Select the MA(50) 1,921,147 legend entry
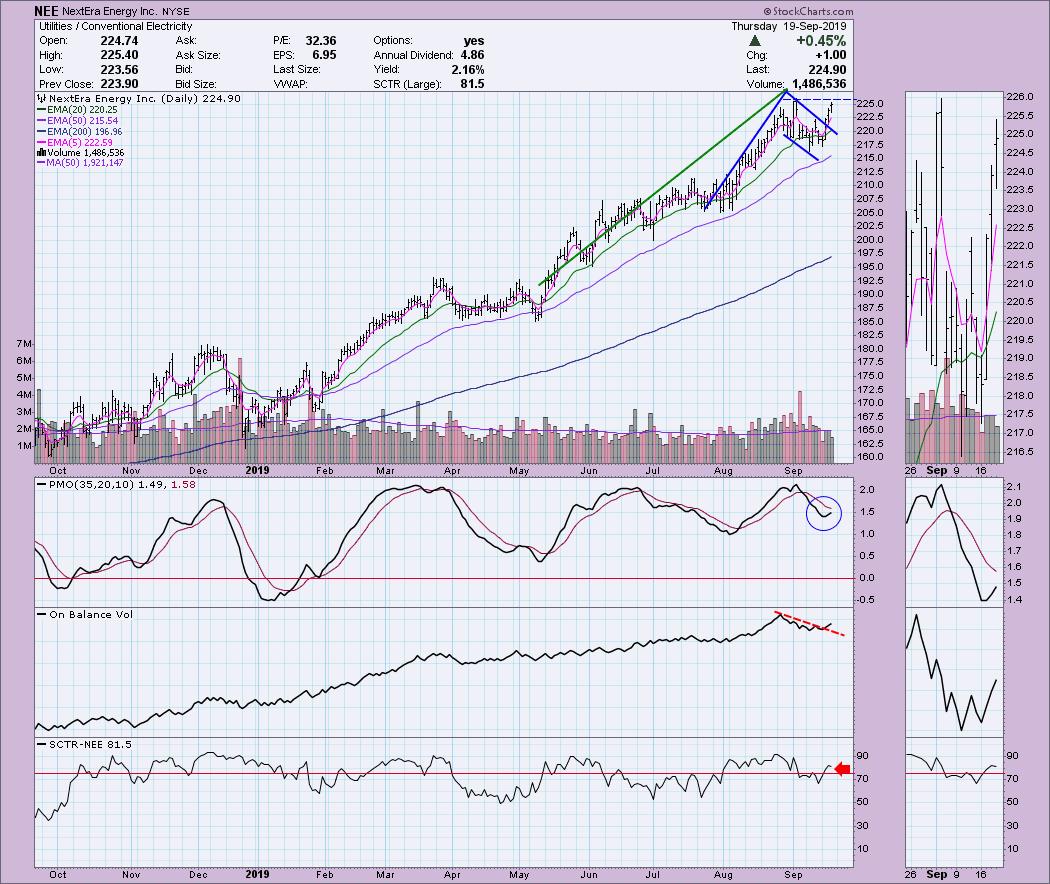 [84, 163]
